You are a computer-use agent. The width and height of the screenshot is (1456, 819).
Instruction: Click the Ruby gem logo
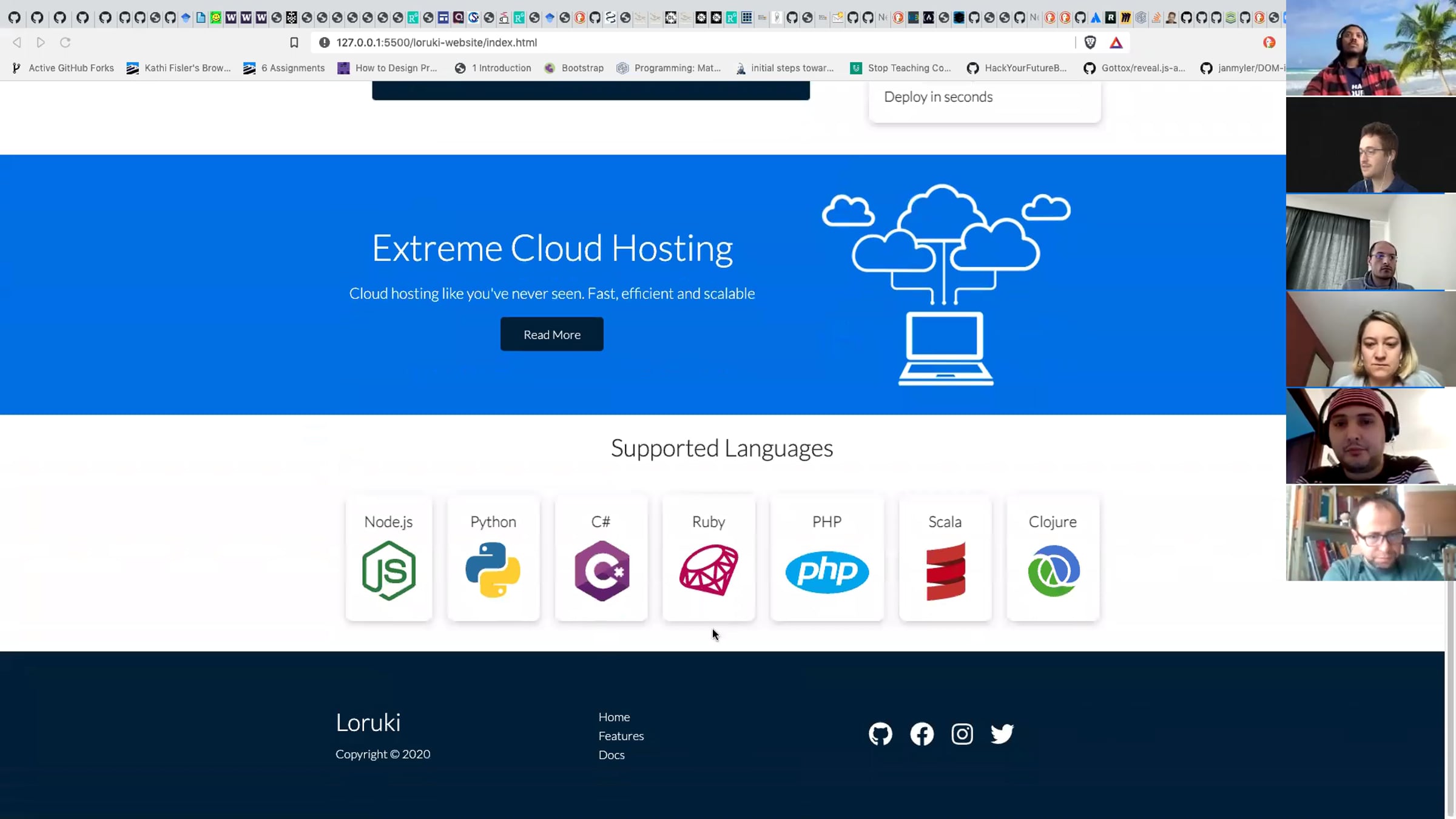tap(709, 570)
